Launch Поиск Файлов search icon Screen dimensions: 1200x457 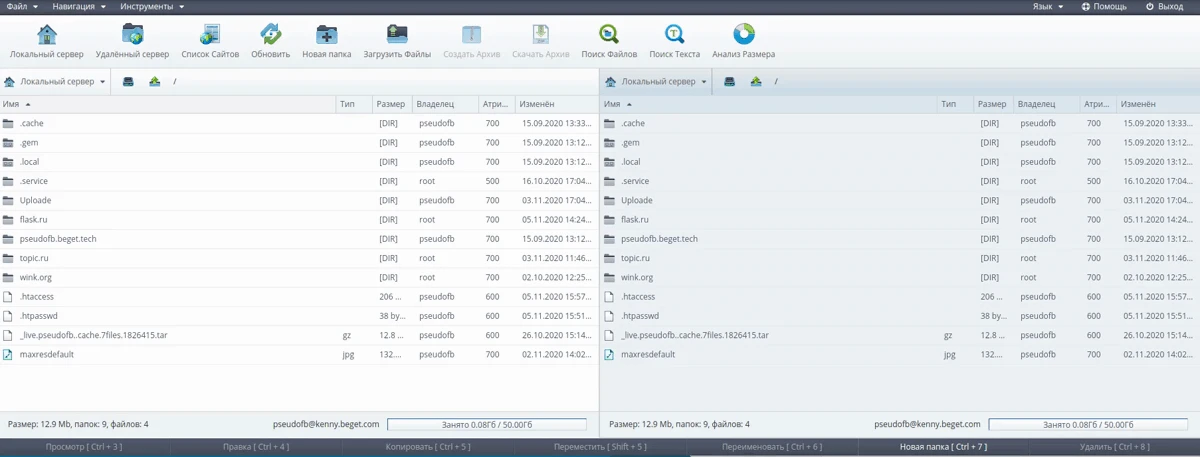pos(609,35)
